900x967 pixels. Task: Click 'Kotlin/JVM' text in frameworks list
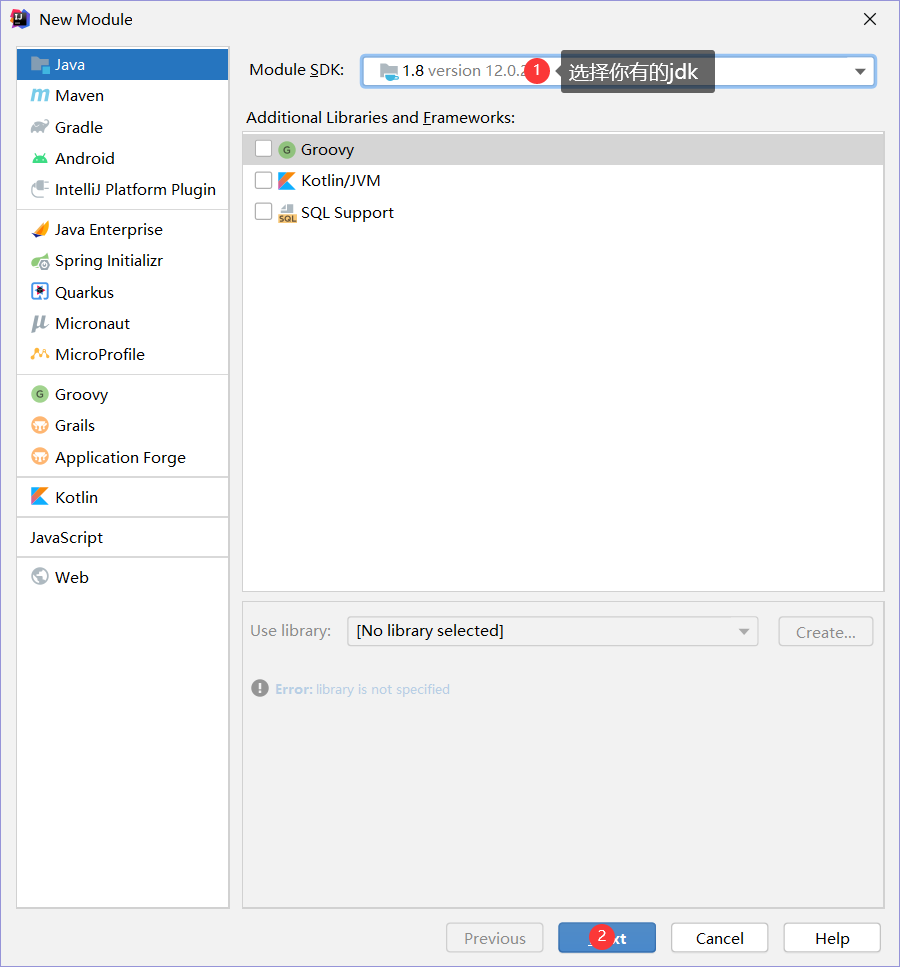pos(341,181)
